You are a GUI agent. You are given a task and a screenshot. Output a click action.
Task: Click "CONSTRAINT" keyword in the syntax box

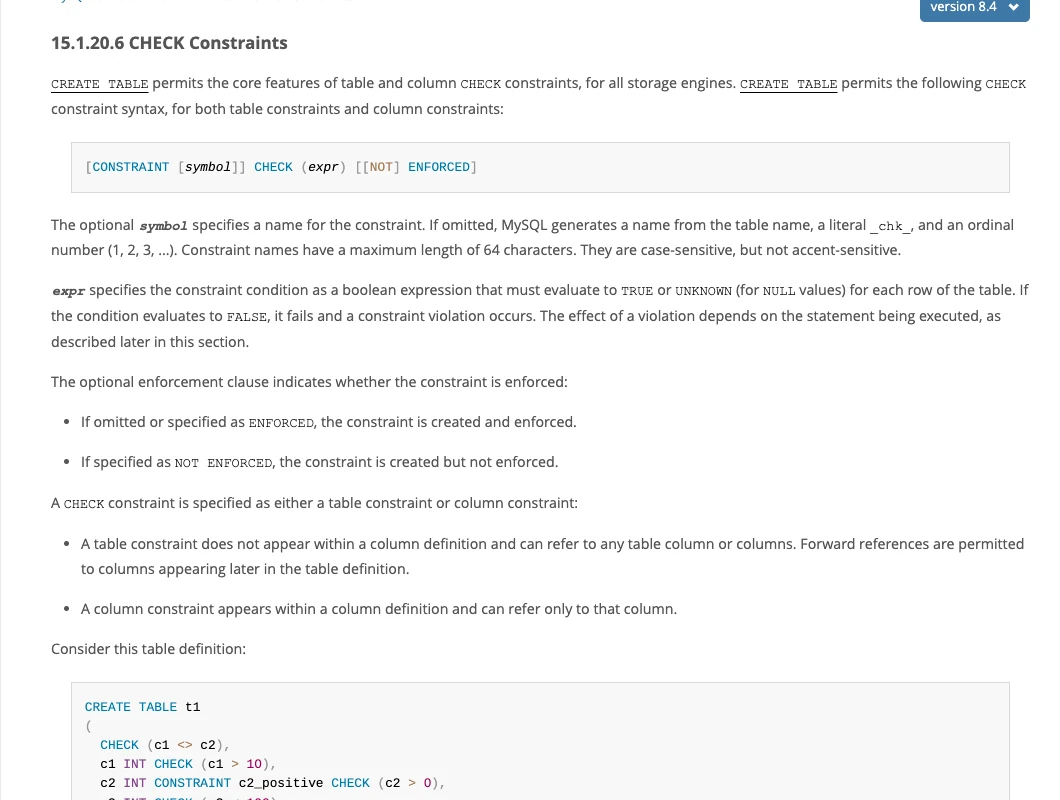click(130, 167)
